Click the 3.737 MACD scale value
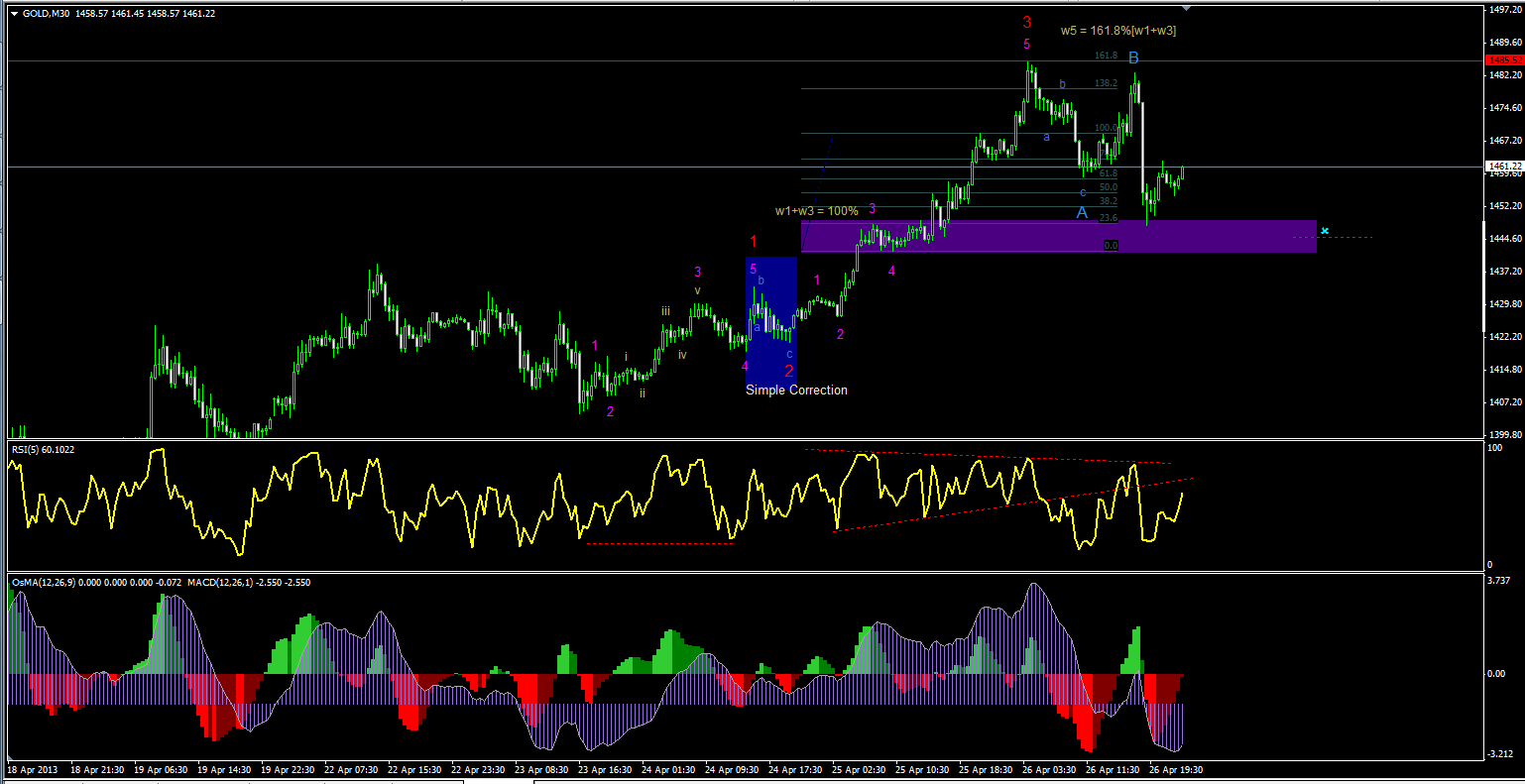This screenshot has height=784, width=1525. click(x=1500, y=581)
